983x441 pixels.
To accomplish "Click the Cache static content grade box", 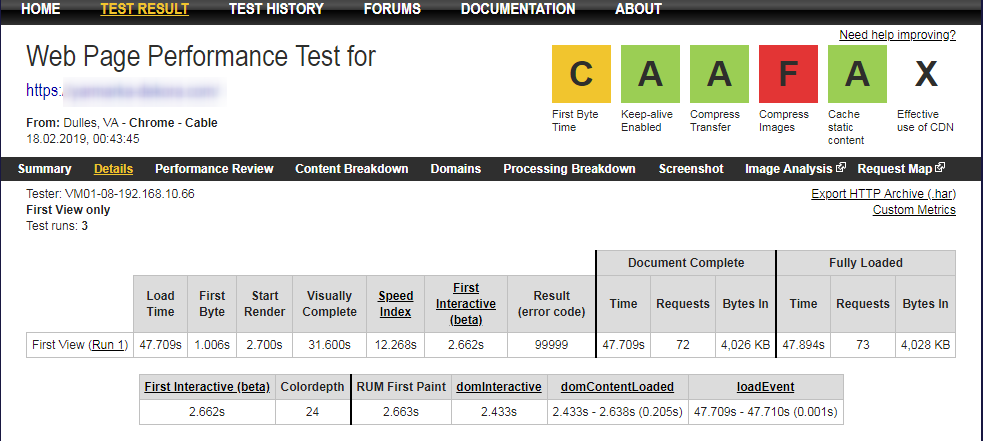I will pos(858,75).
